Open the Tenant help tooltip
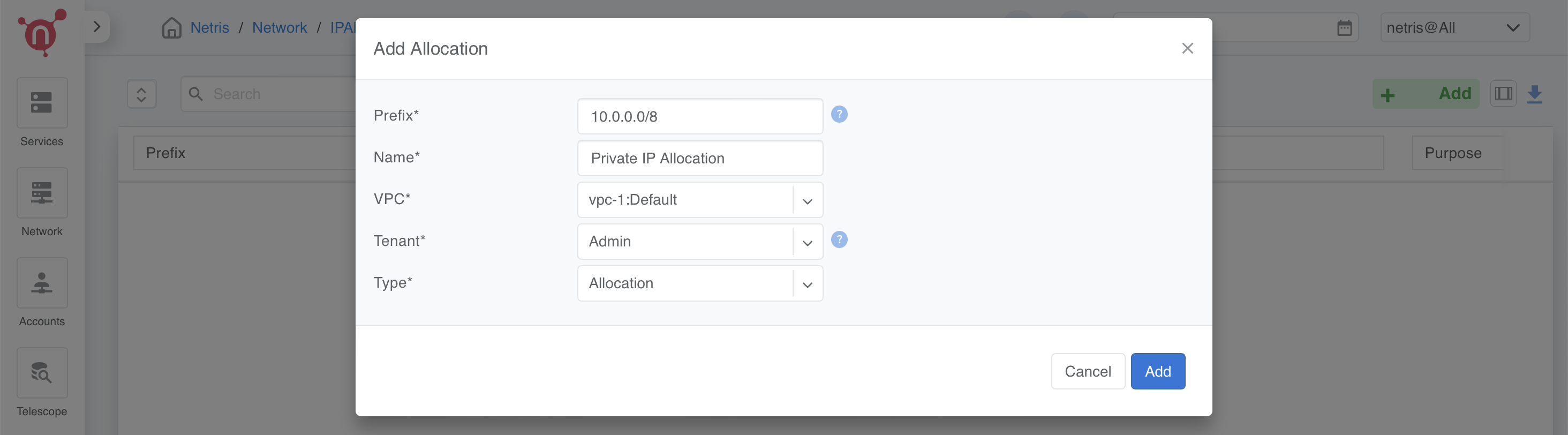1568x435 pixels. click(839, 239)
